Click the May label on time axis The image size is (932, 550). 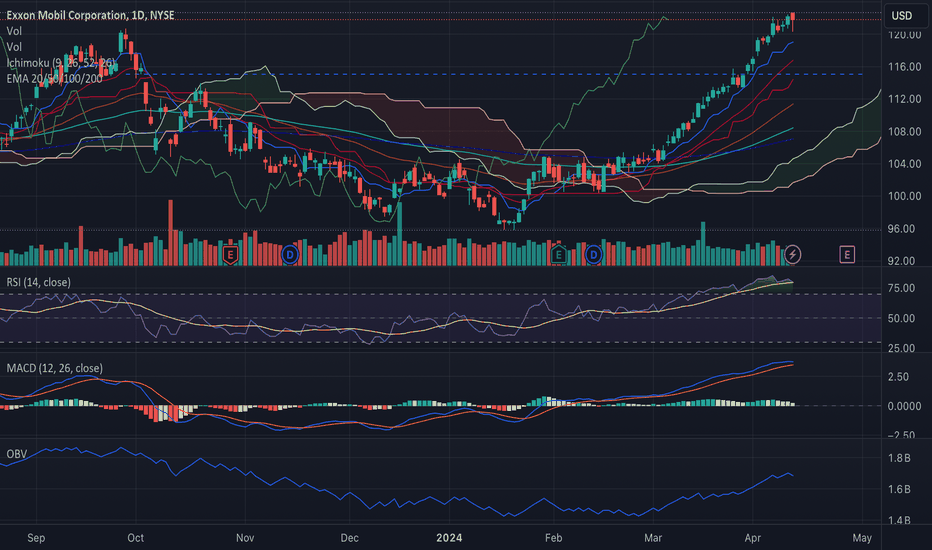coord(862,538)
